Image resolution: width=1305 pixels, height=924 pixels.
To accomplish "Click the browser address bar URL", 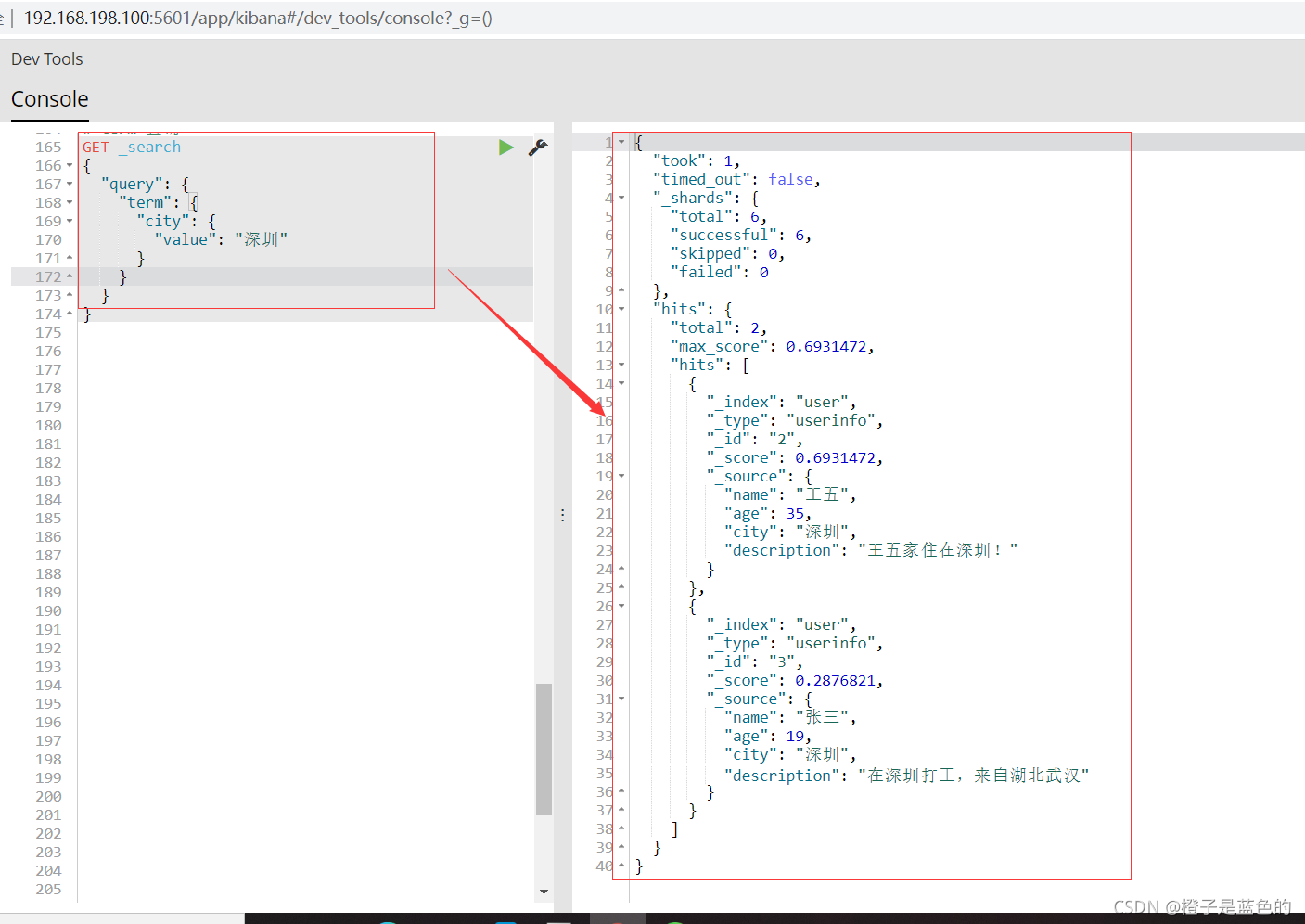I will (x=258, y=19).
